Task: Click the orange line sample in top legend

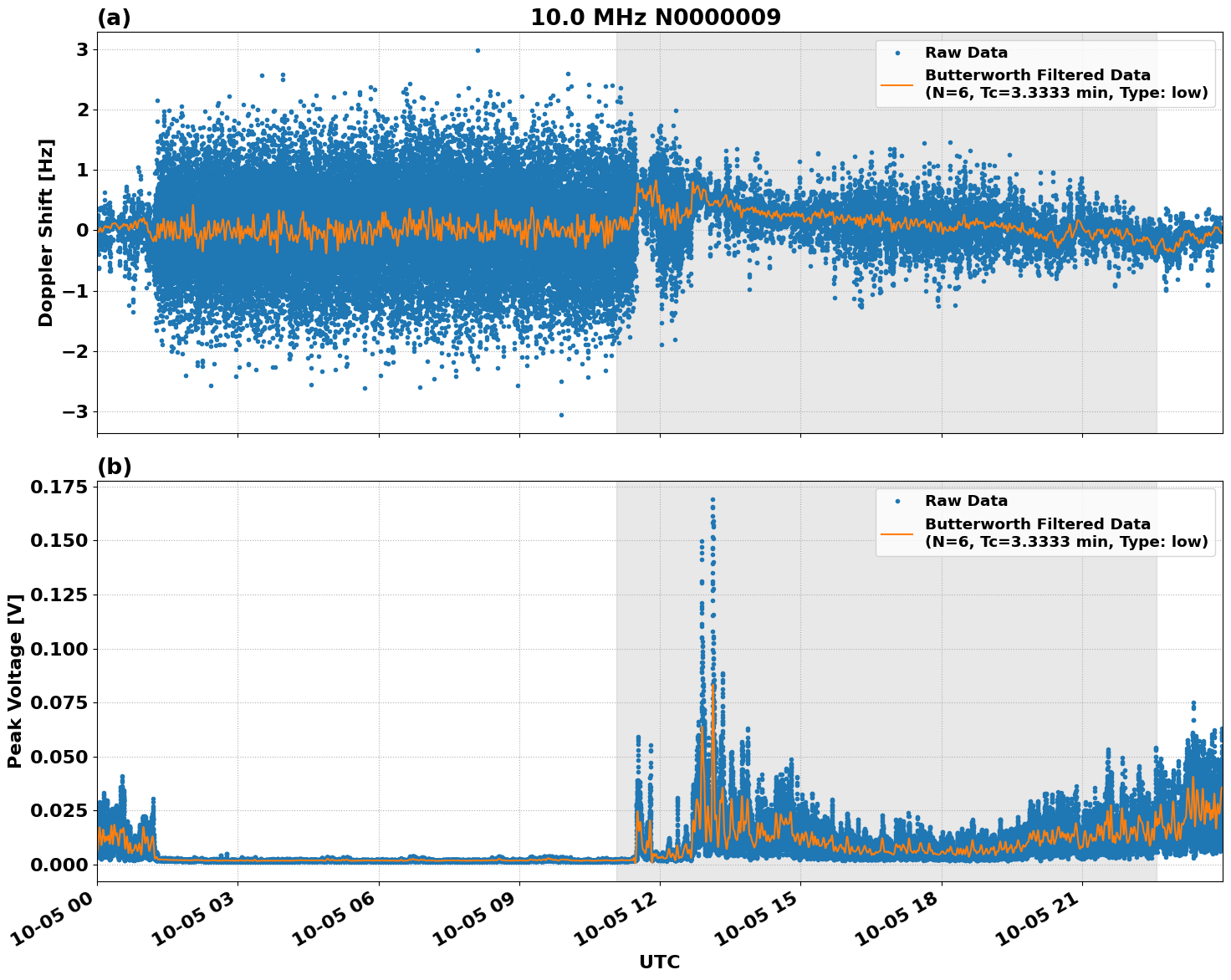Action: tap(897, 84)
